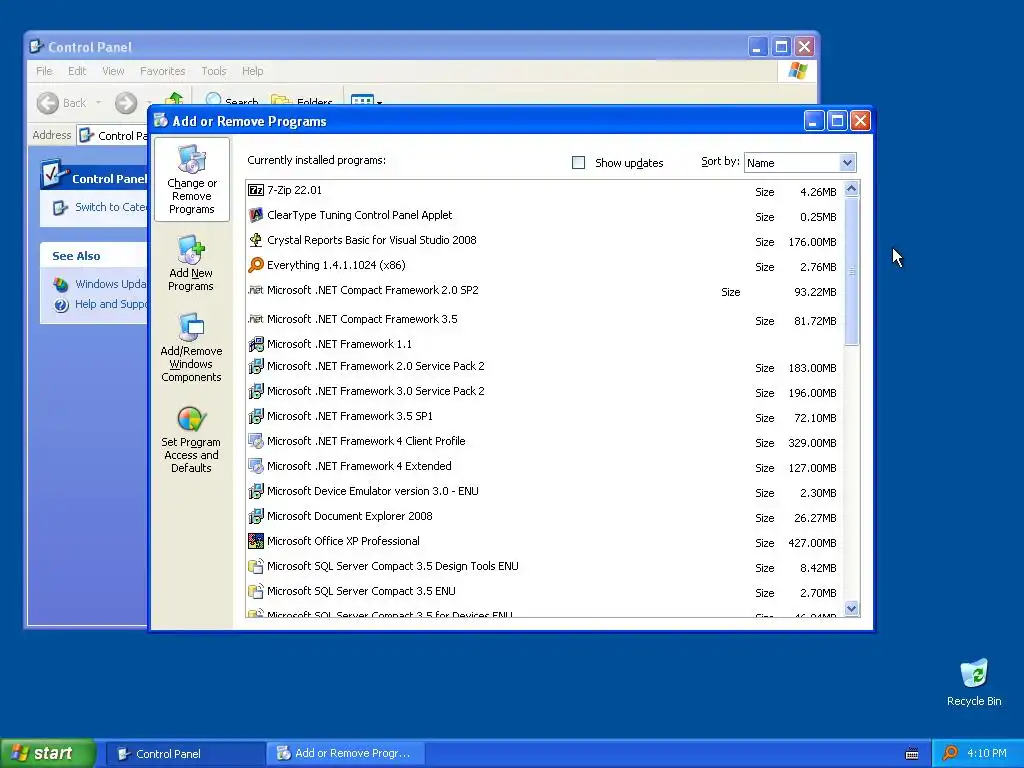This screenshot has height=768, width=1024.
Task: Click Add or Remove Programs taskbar button
Action: (346, 754)
